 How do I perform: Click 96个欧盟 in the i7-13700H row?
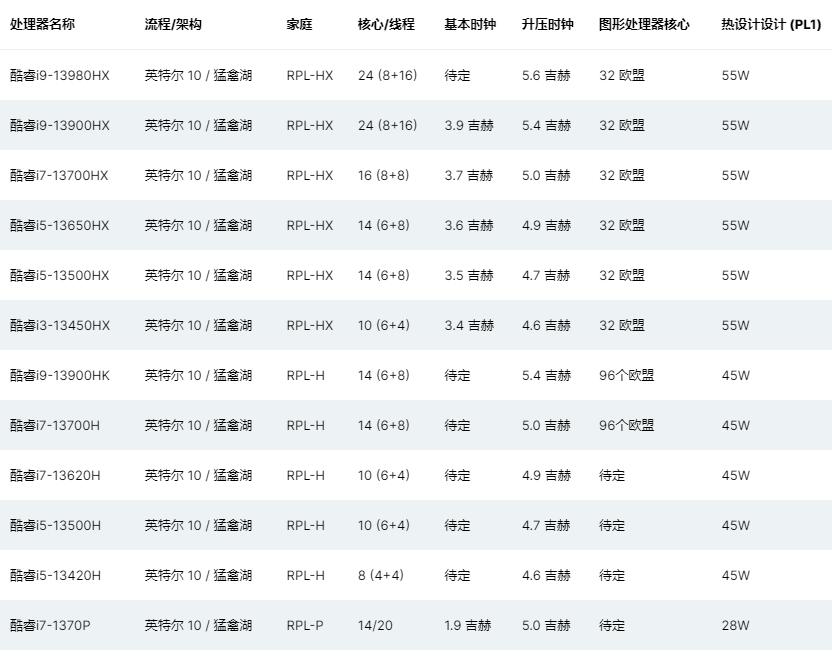(x=627, y=426)
